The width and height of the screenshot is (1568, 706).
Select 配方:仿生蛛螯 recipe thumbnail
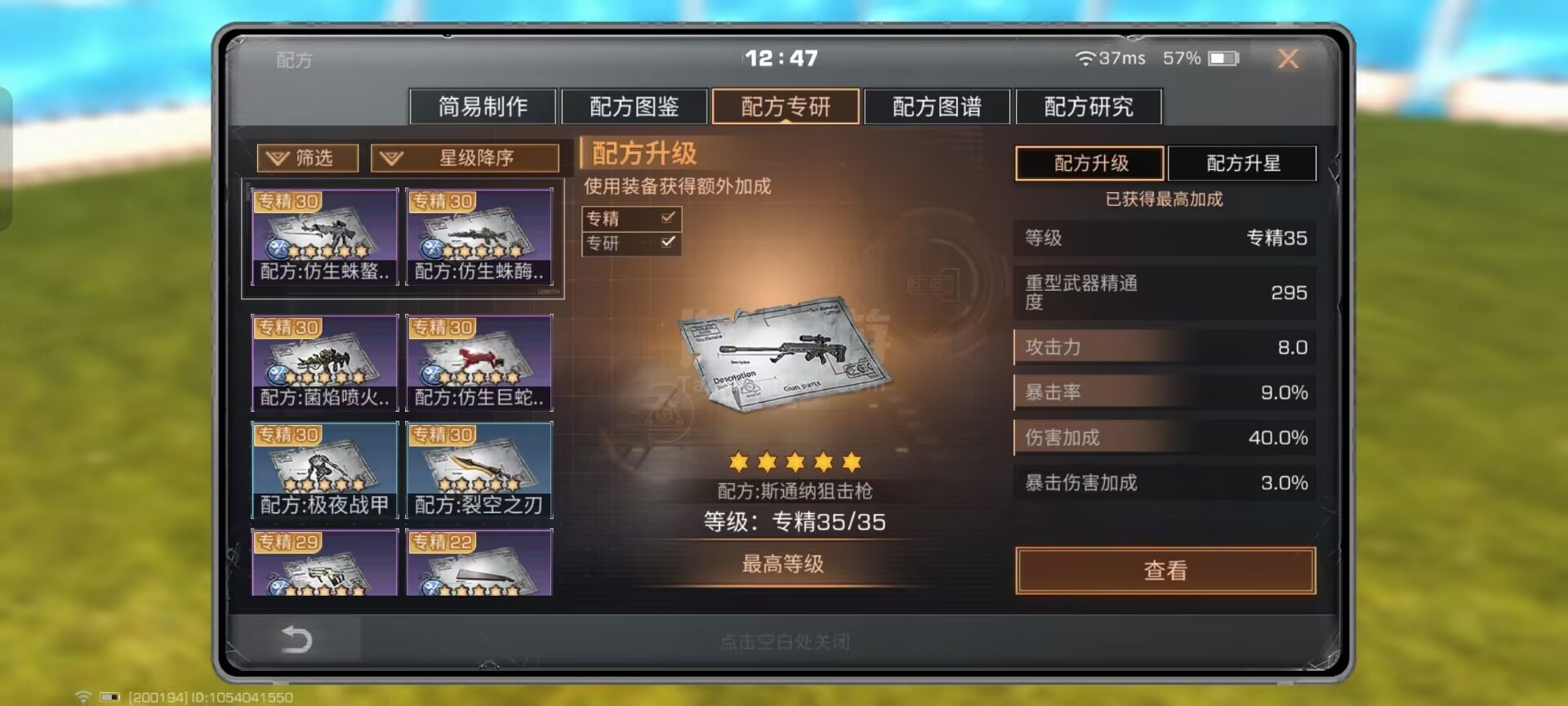[325, 236]
